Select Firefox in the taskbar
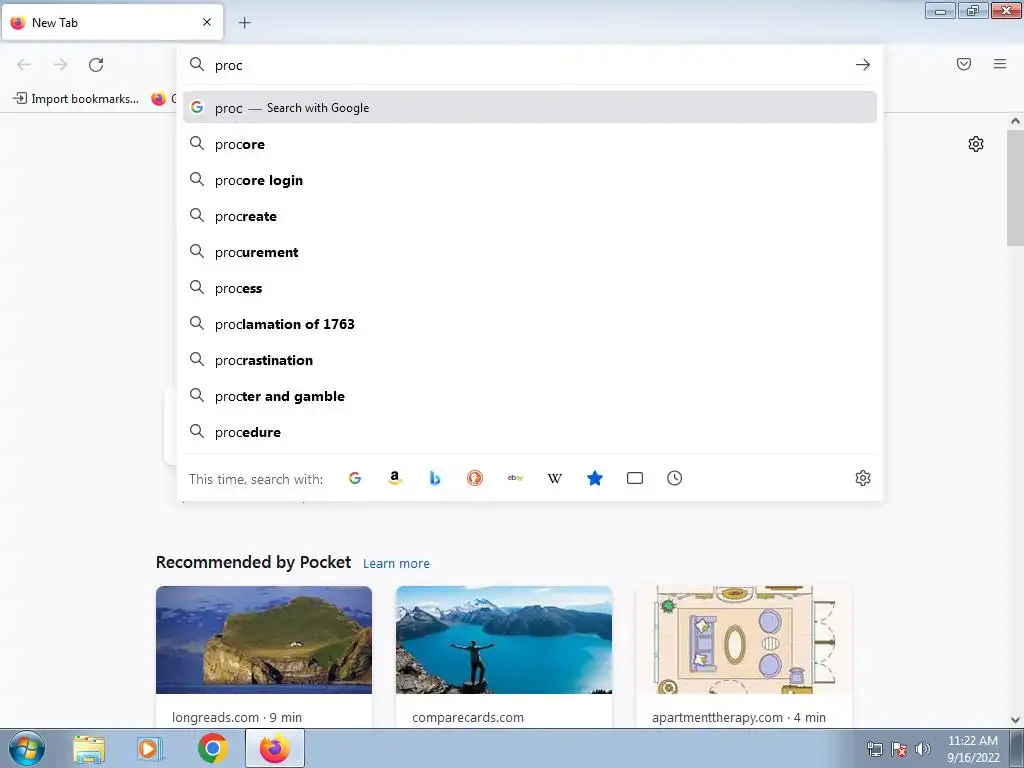This screenshot has width=1024, height=768. [x=274, y=748]
